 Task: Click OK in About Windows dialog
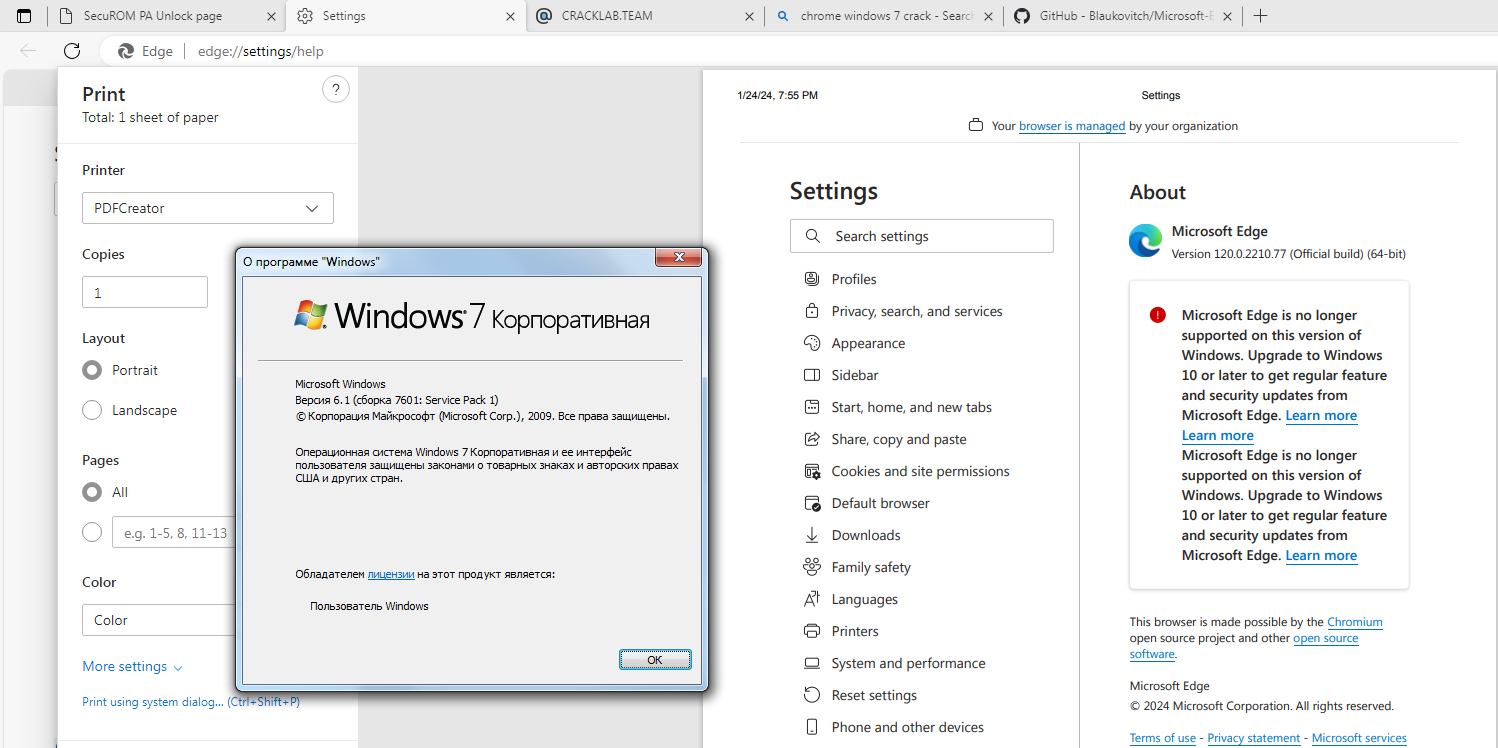[x=655, y=660]
